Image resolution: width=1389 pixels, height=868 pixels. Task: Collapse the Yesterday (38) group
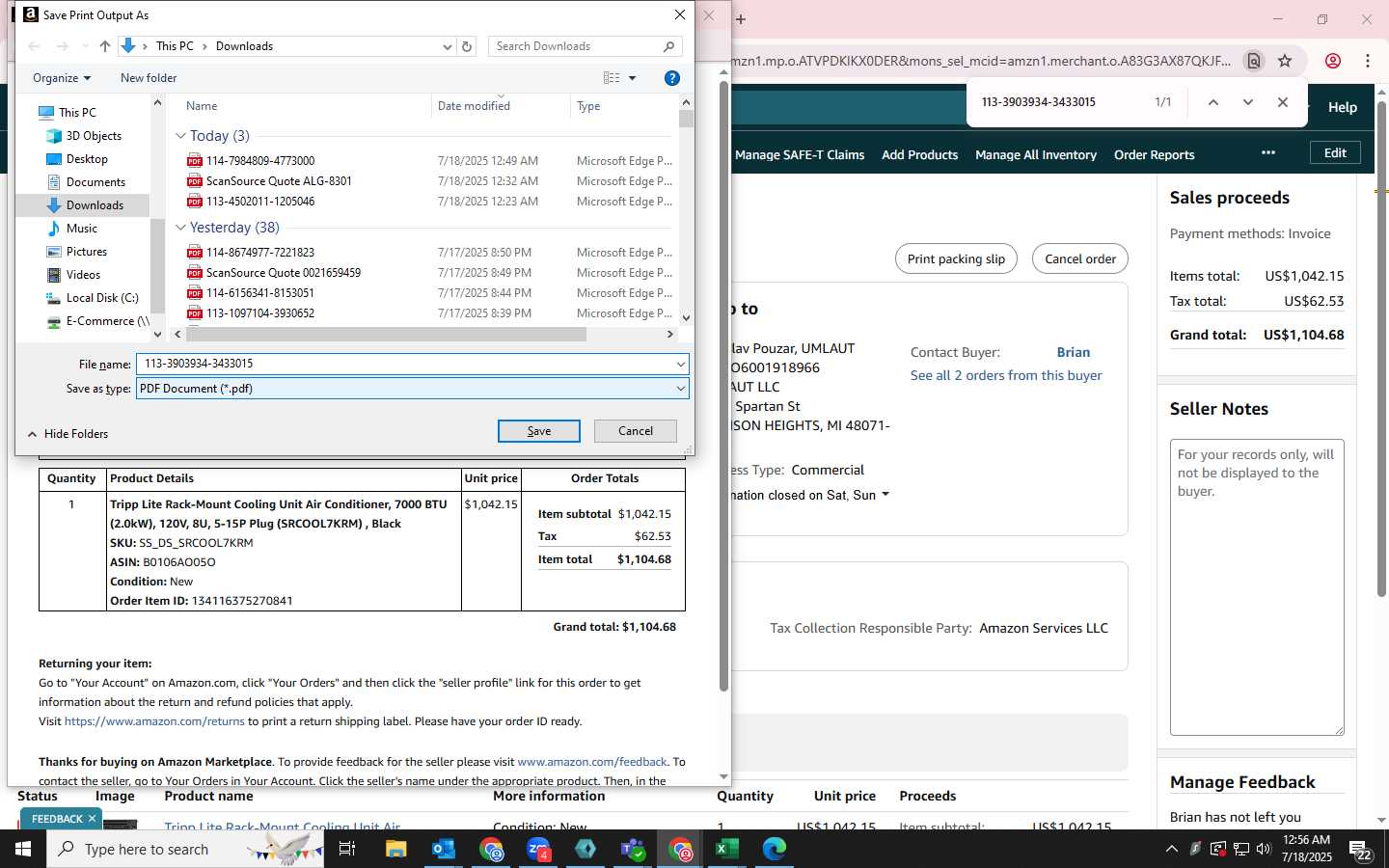(x=180, y=228)
